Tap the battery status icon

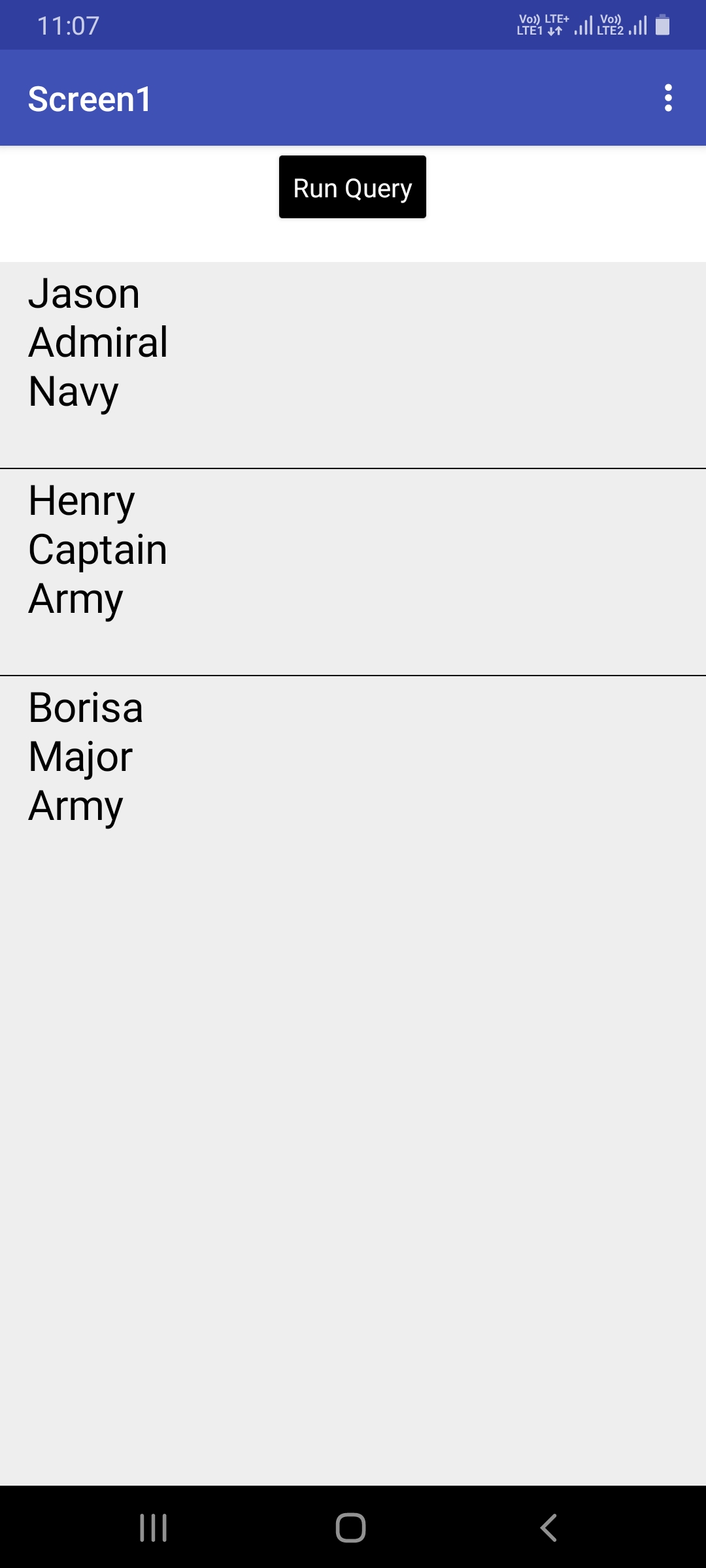[x=662, y=25]
